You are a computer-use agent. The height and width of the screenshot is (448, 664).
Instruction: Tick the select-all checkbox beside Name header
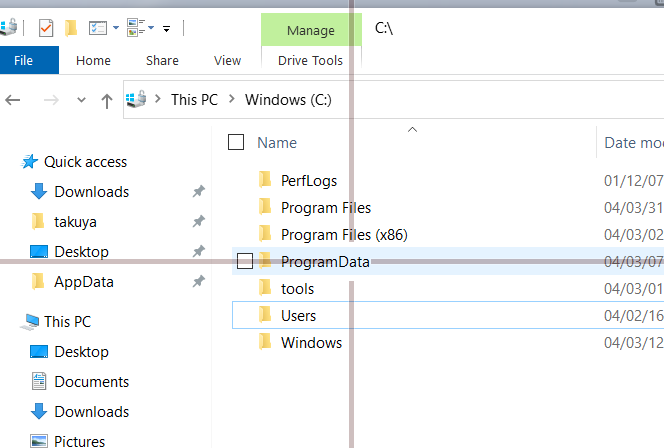236,142
